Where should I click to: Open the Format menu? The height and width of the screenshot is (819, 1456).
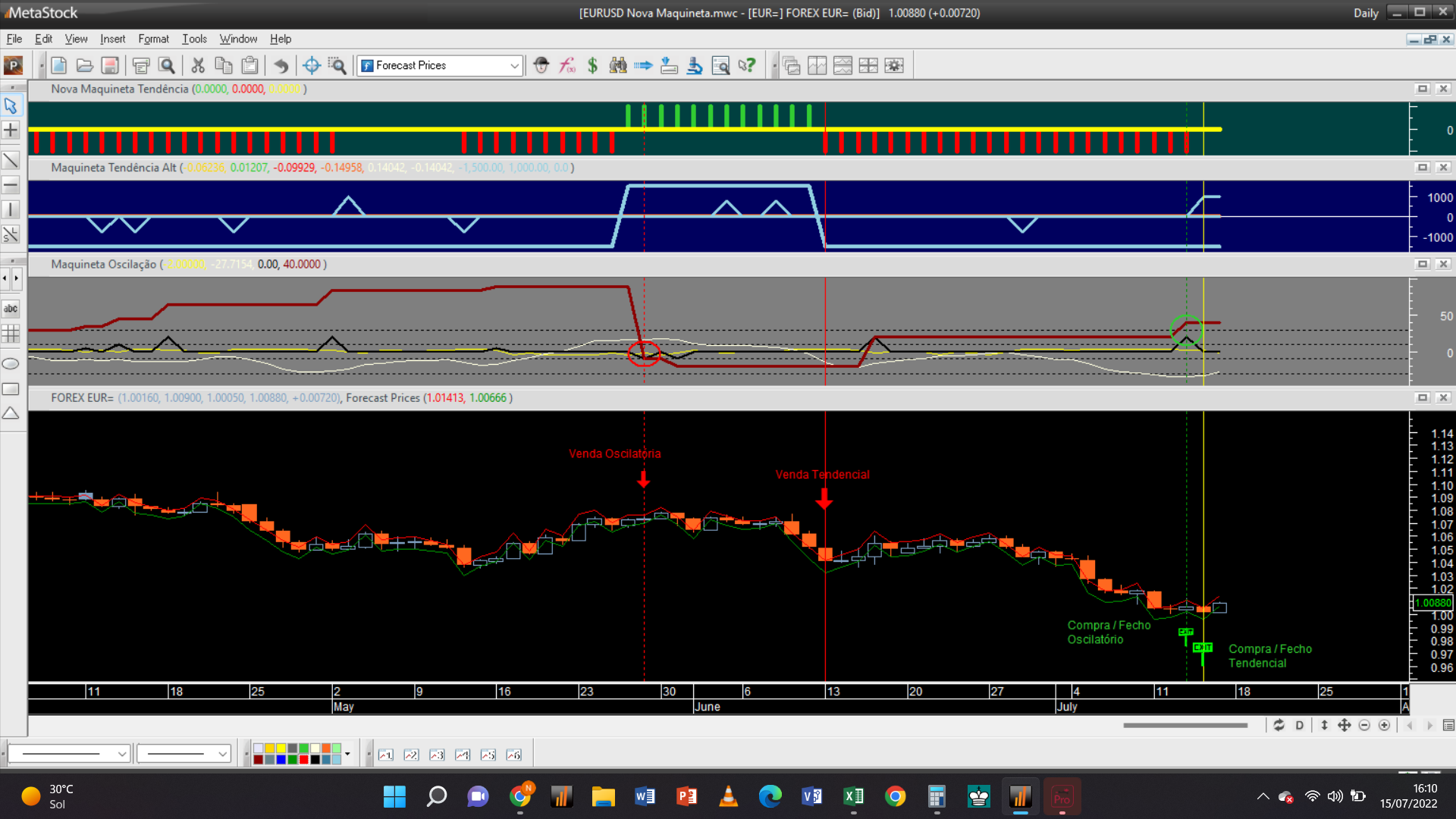pyautogui.click(x=153, y=39)
